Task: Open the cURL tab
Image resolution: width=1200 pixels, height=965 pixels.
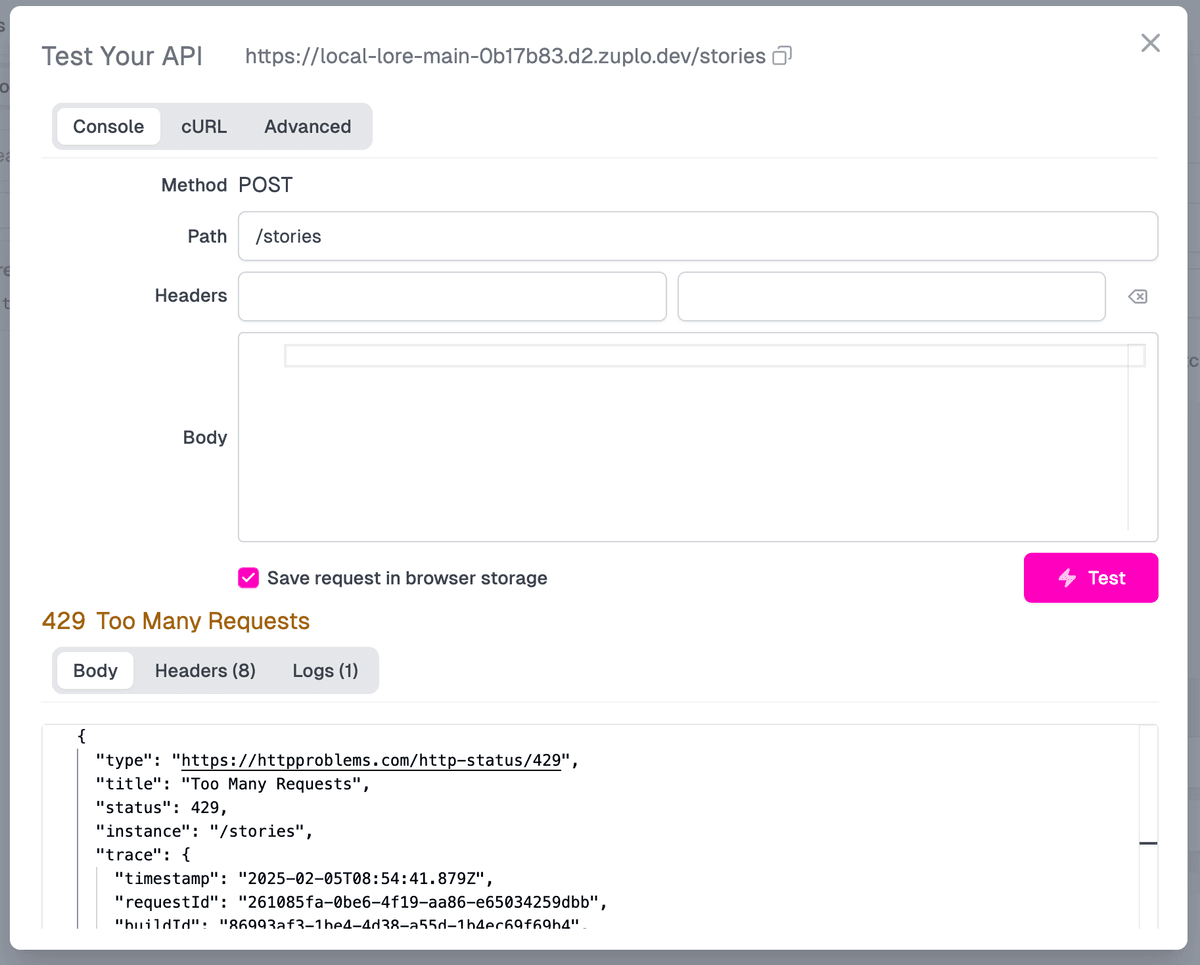Action: coord(204,127)
